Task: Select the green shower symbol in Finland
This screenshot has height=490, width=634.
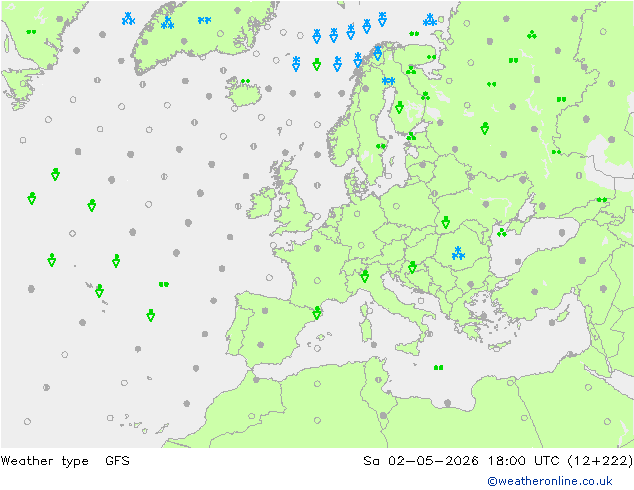Action: (x=399, y=108)
